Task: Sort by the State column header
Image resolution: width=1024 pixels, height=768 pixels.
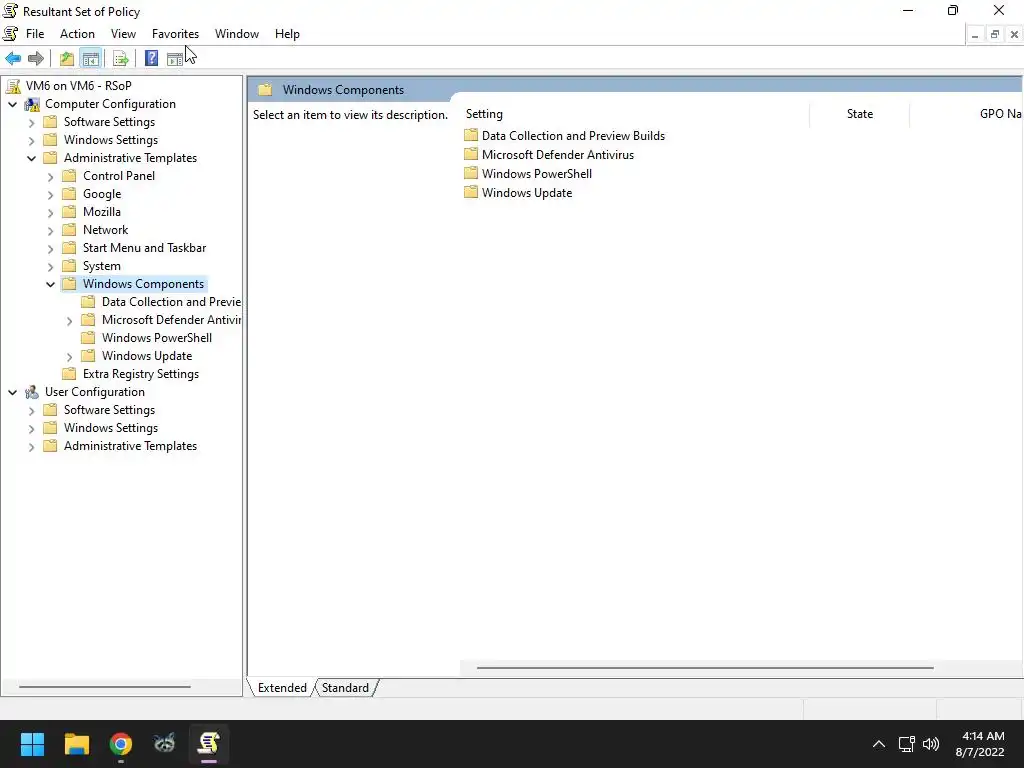Action: point(859,114)
